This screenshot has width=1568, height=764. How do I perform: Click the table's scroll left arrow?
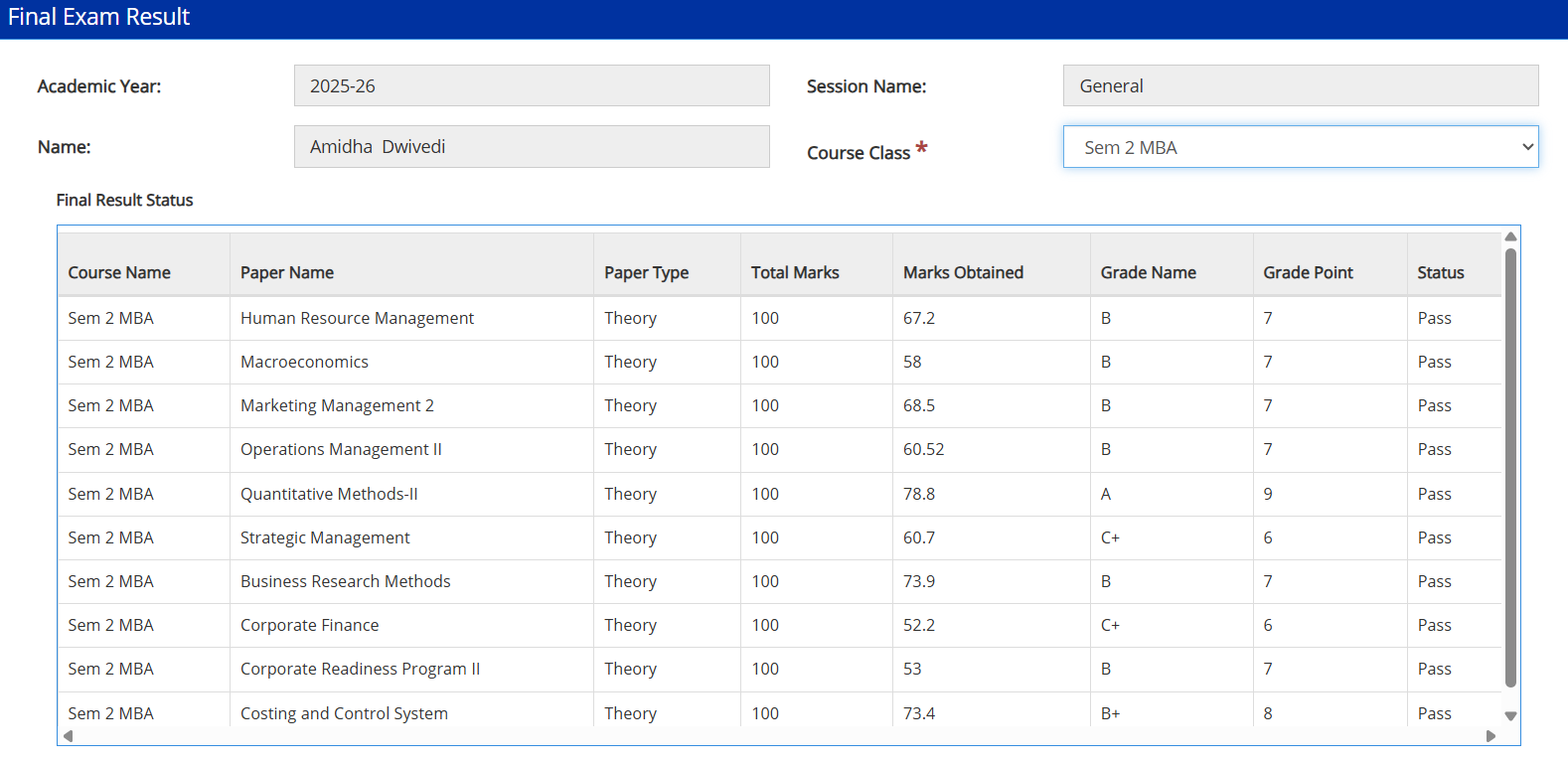(x=68, y=736)
